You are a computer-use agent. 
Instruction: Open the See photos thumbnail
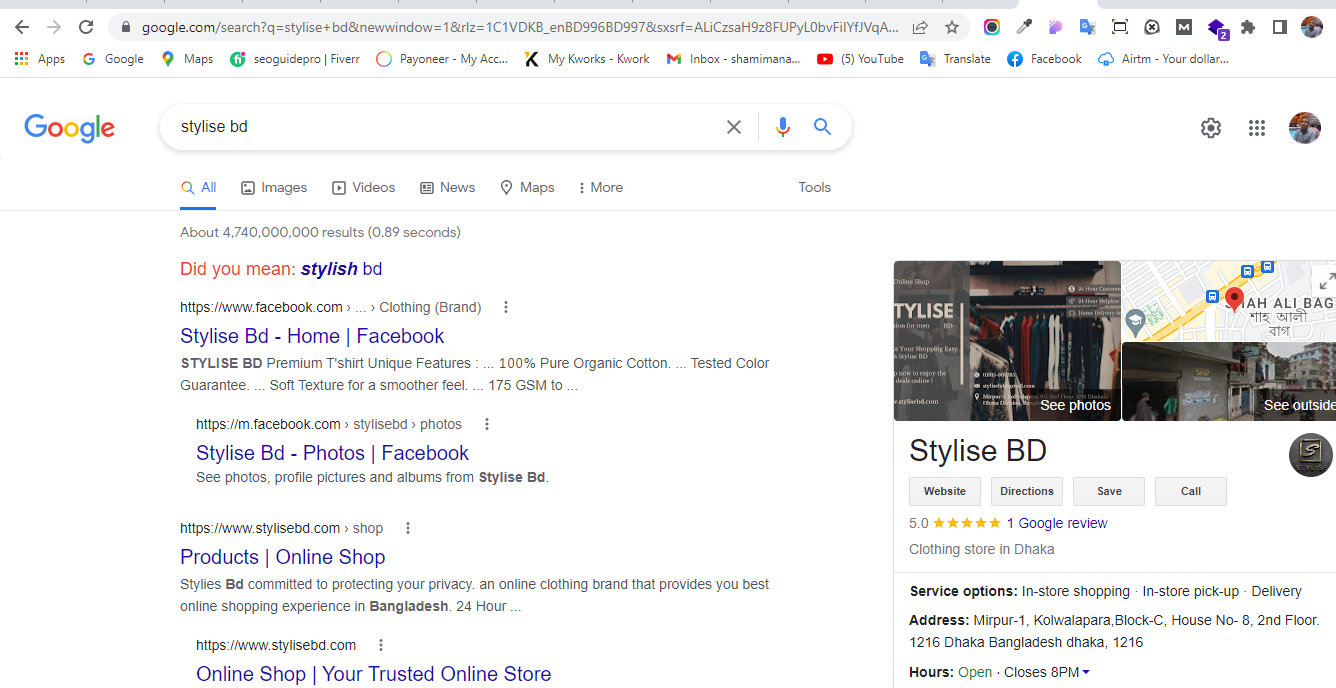[1007, 341]
